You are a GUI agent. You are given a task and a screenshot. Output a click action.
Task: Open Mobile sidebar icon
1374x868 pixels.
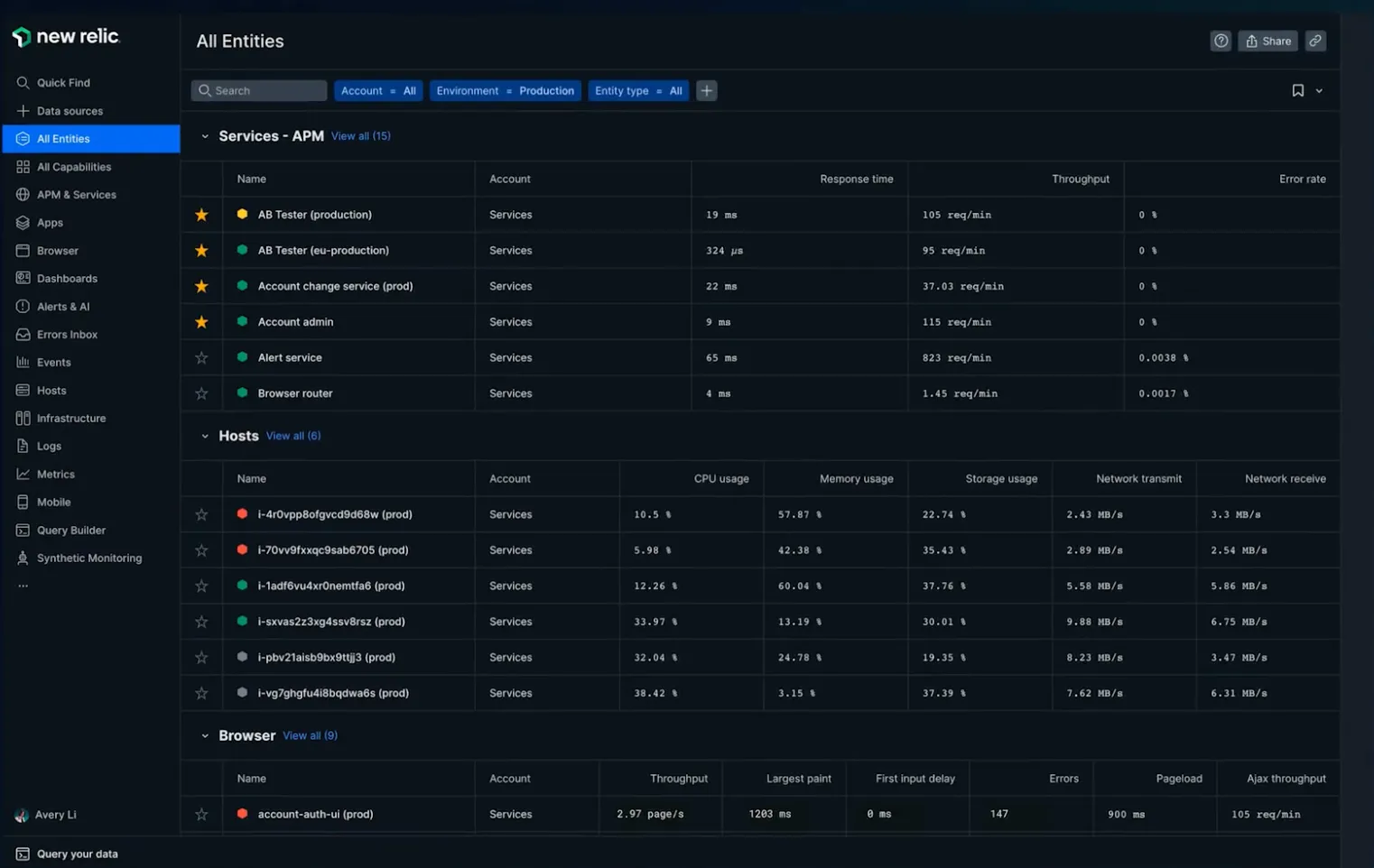(23, 502)
